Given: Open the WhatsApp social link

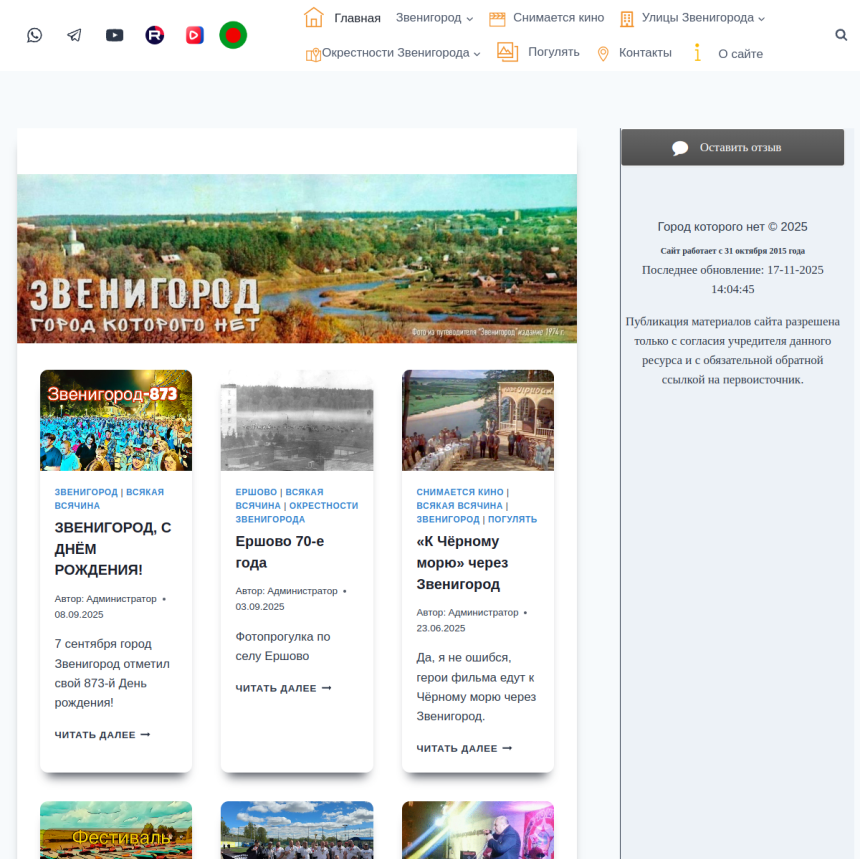Looking at the screenshot, I should (x=35, y=35).
